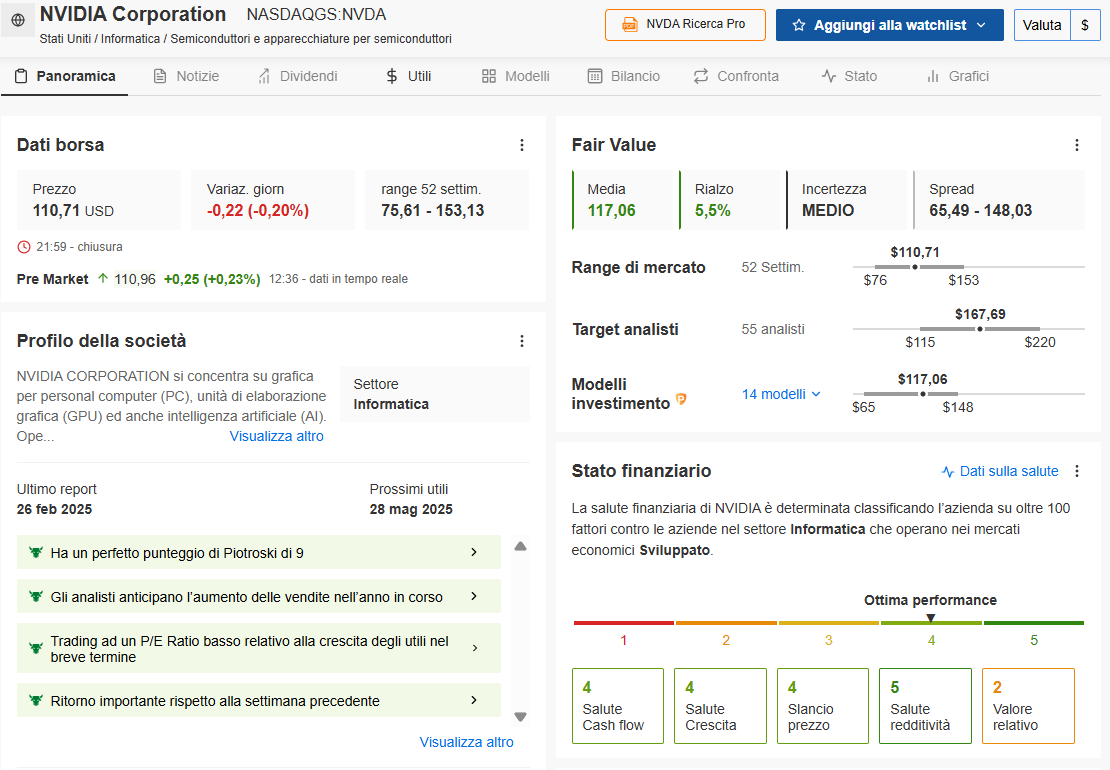1110x770 pixels.
Task: Click the Variaz. giorn -0,22 value
Action: pyautogui.click(x=258, y=211)
